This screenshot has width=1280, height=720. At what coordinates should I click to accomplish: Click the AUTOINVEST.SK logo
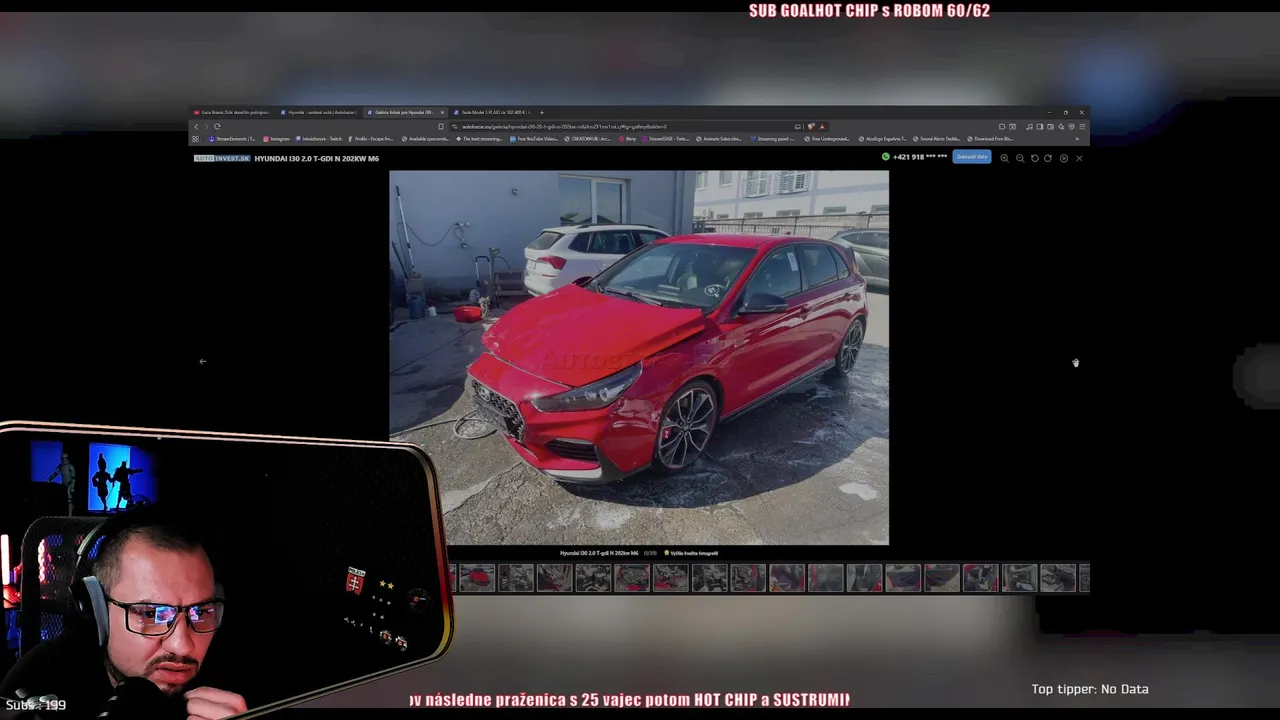(222, 158)
